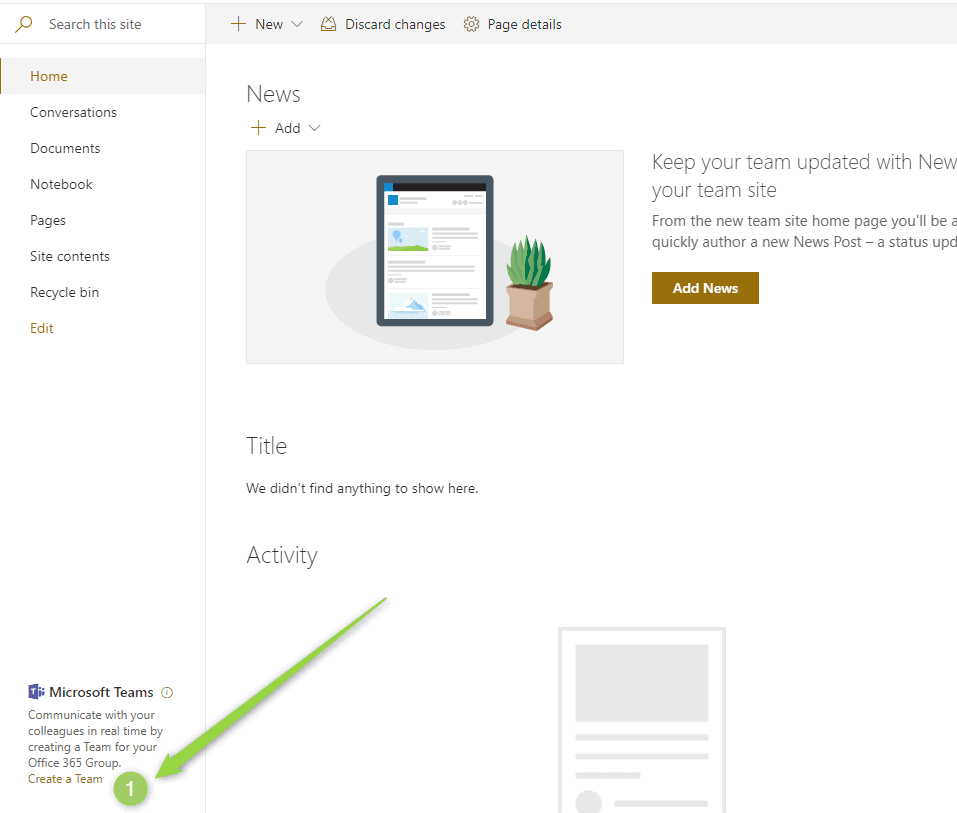This screenshot has width=957, height=813.
Task: Click the Page details gear icon
Action: click(472, 24)
